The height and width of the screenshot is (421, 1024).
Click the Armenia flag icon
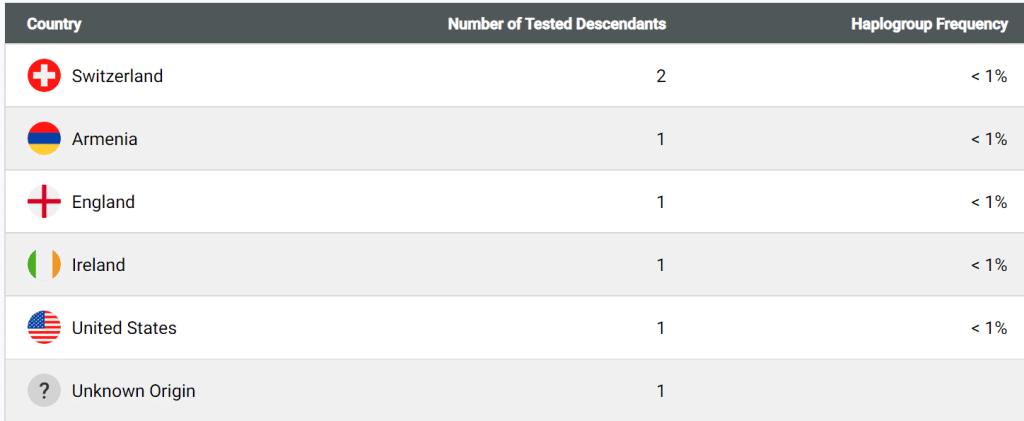tap(44, 139)
